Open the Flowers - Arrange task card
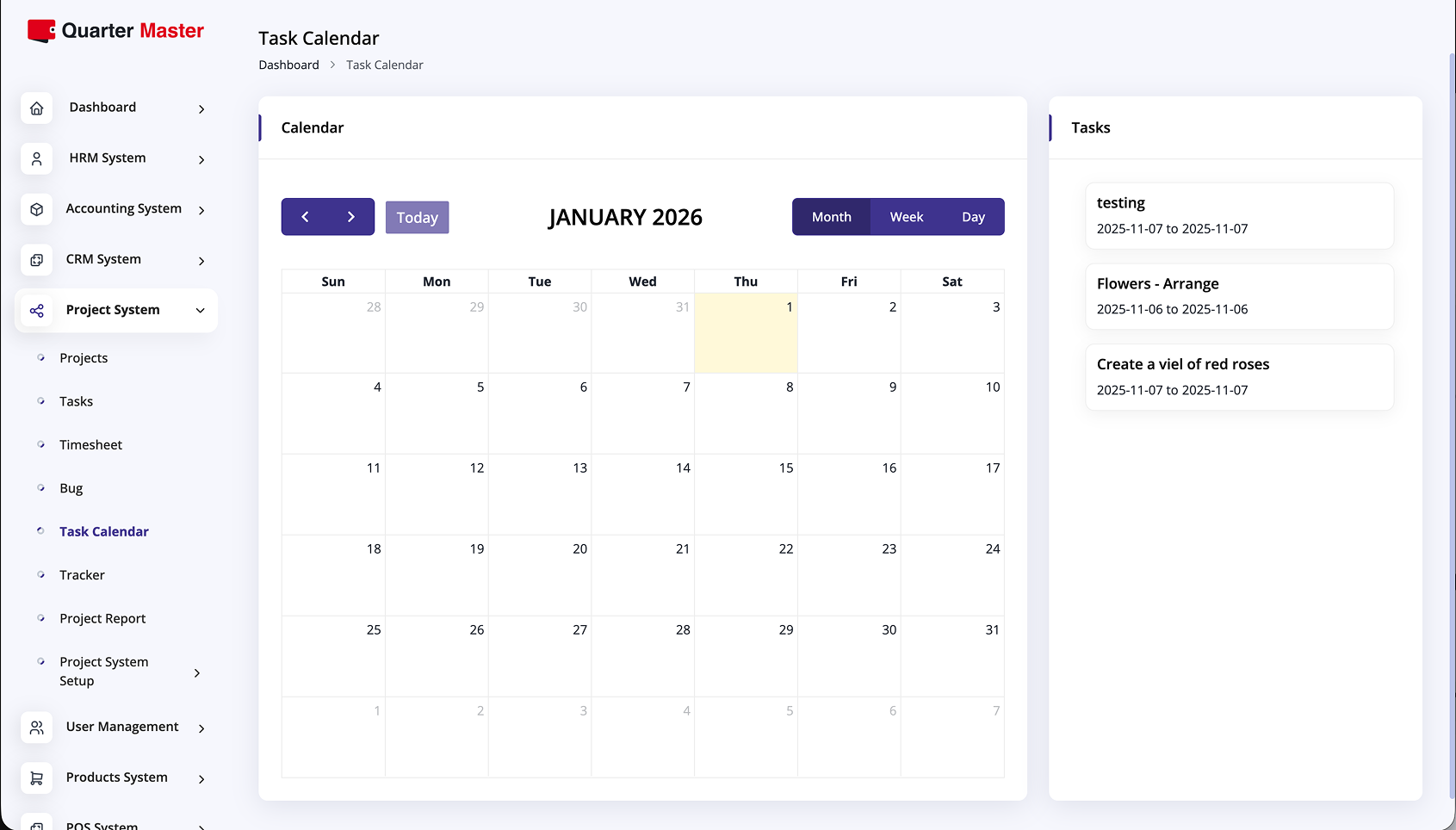 click(1238, 296)
